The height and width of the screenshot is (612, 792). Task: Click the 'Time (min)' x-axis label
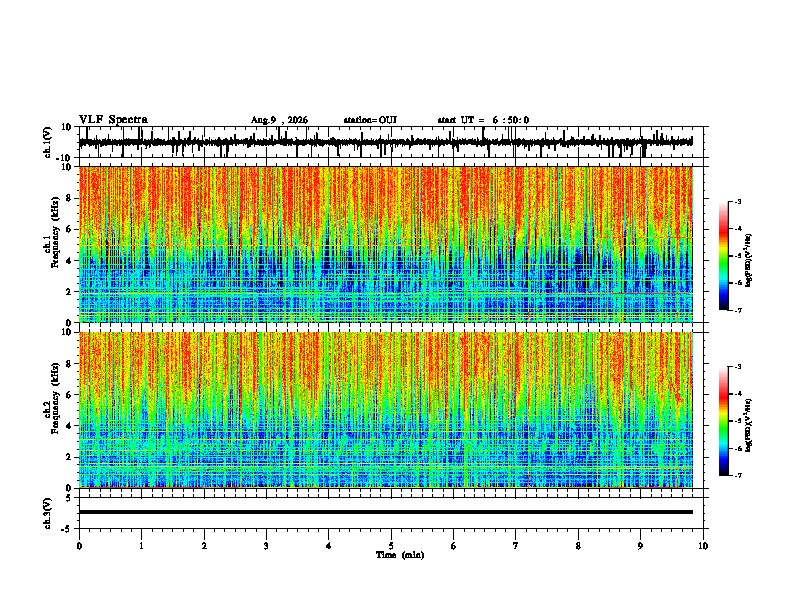click(x=400, y=555)
